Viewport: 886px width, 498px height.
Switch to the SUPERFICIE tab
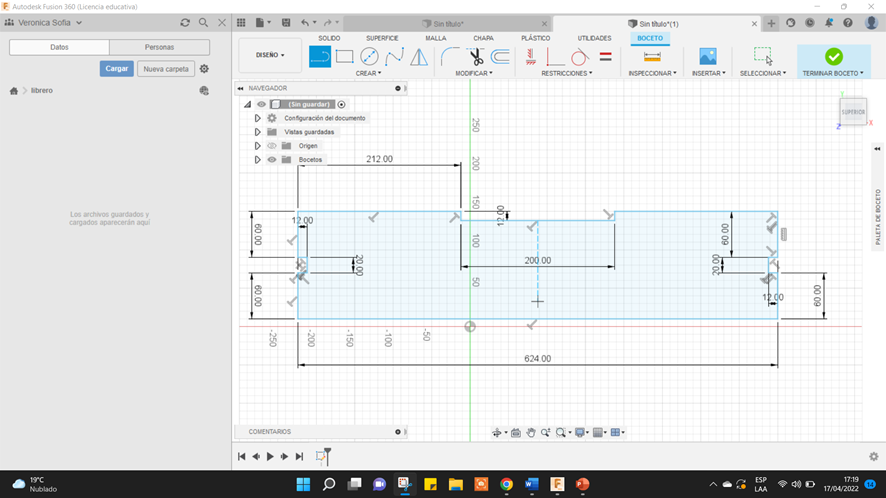point(382,38)
